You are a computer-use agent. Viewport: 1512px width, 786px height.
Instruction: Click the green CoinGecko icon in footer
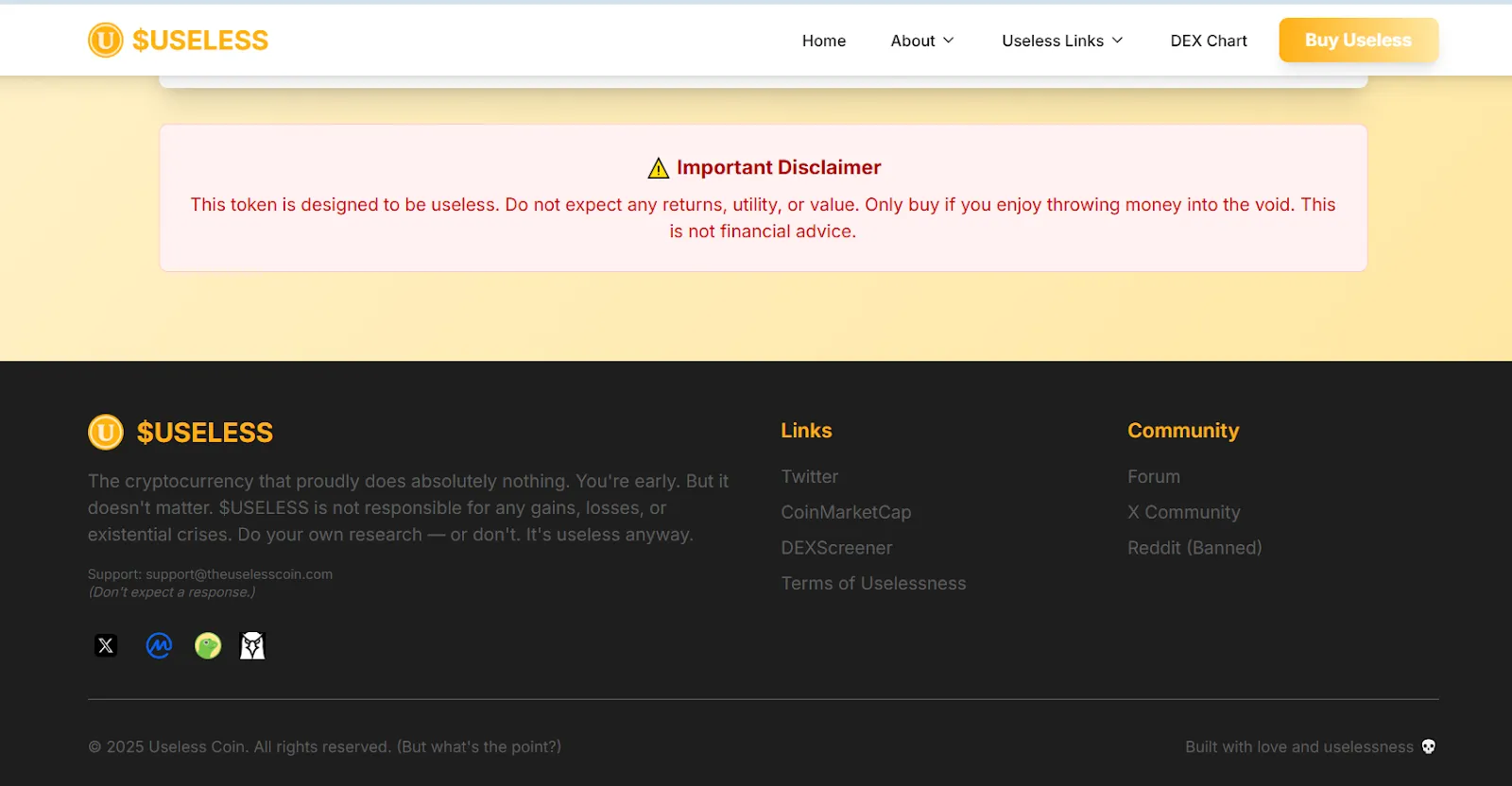[x=208, y=645]
